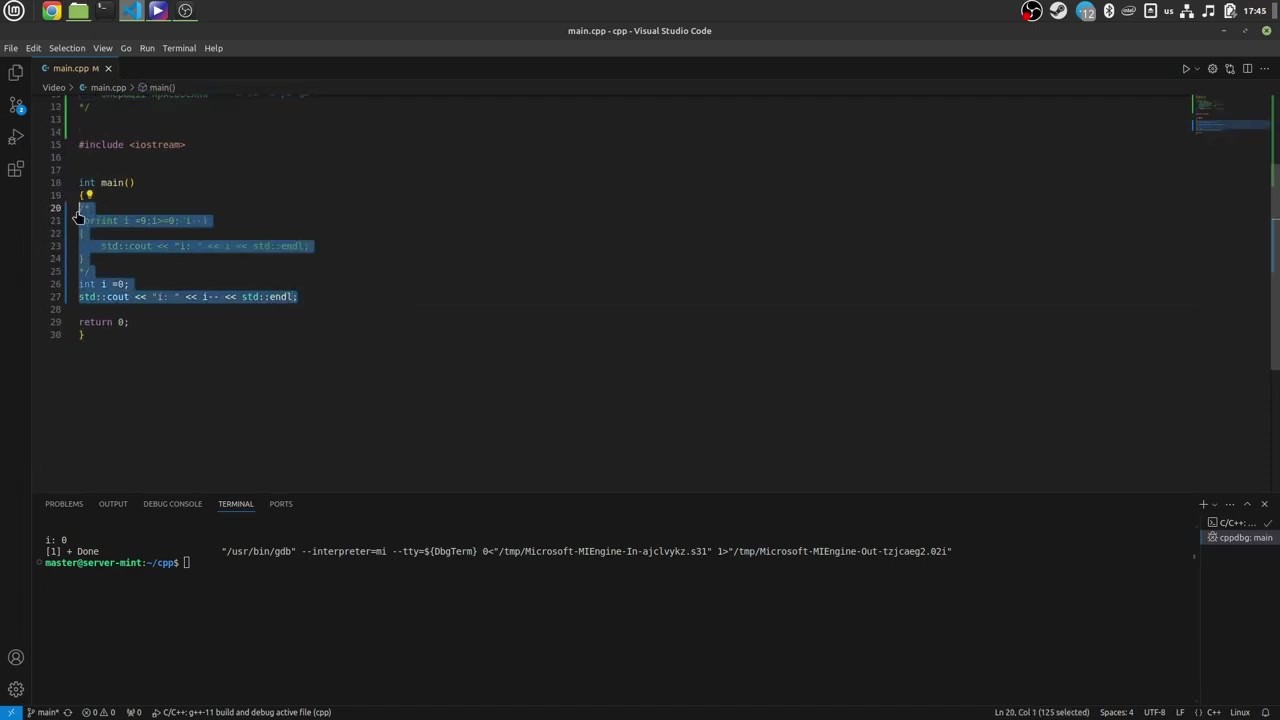The image size is (1280, 720).
Task: Open the Manage gear at bottom-left
Action: [x=16, y=689]
